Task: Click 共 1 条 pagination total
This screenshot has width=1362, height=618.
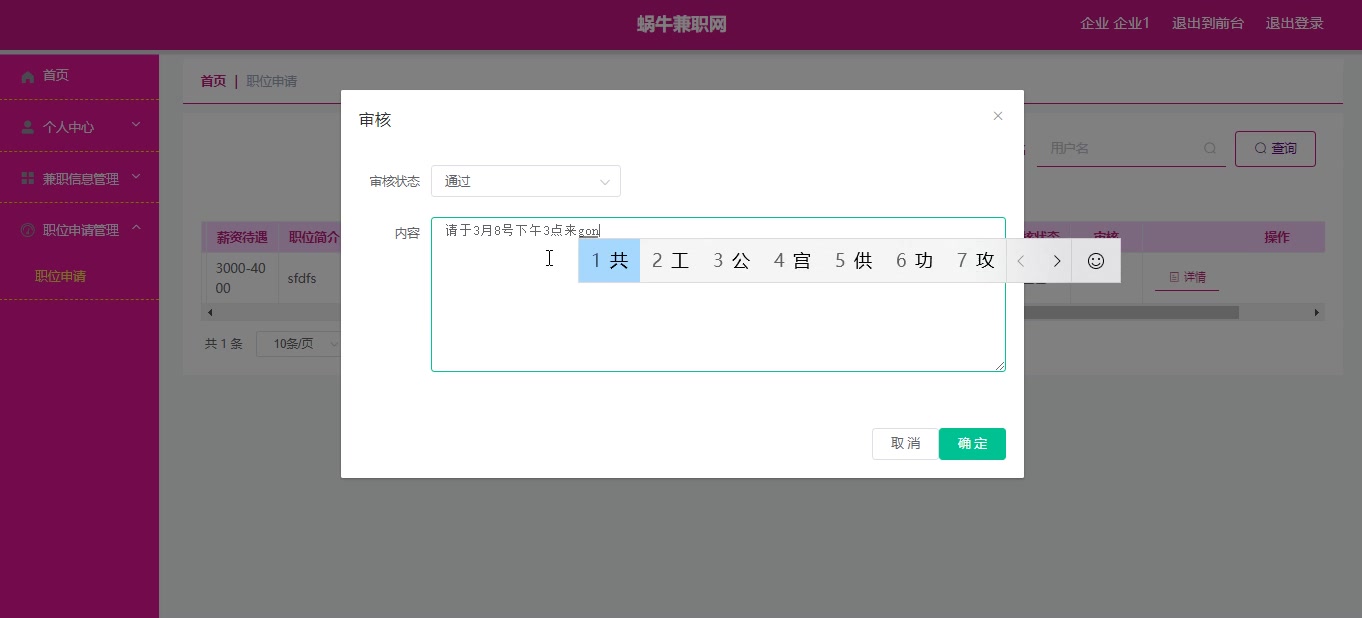Action: coord(224,343)
